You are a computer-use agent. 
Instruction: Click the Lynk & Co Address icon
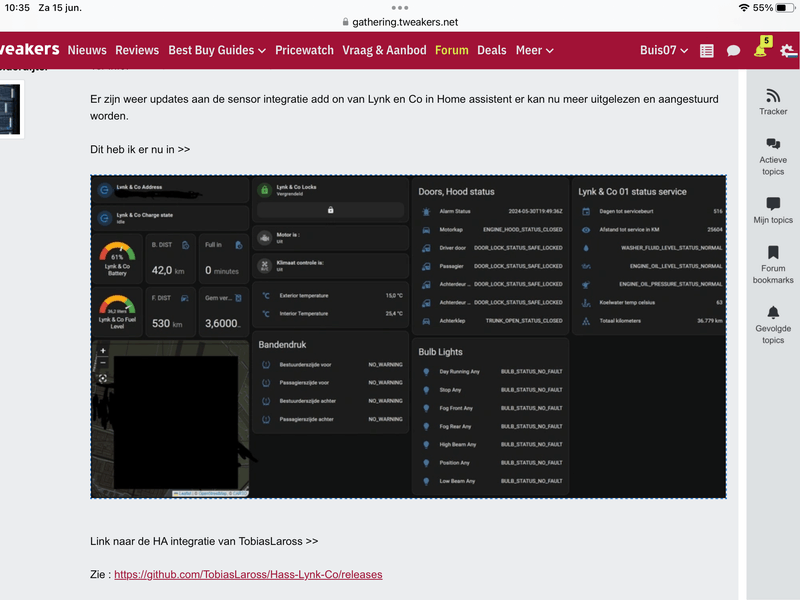[x=105, y=190]
